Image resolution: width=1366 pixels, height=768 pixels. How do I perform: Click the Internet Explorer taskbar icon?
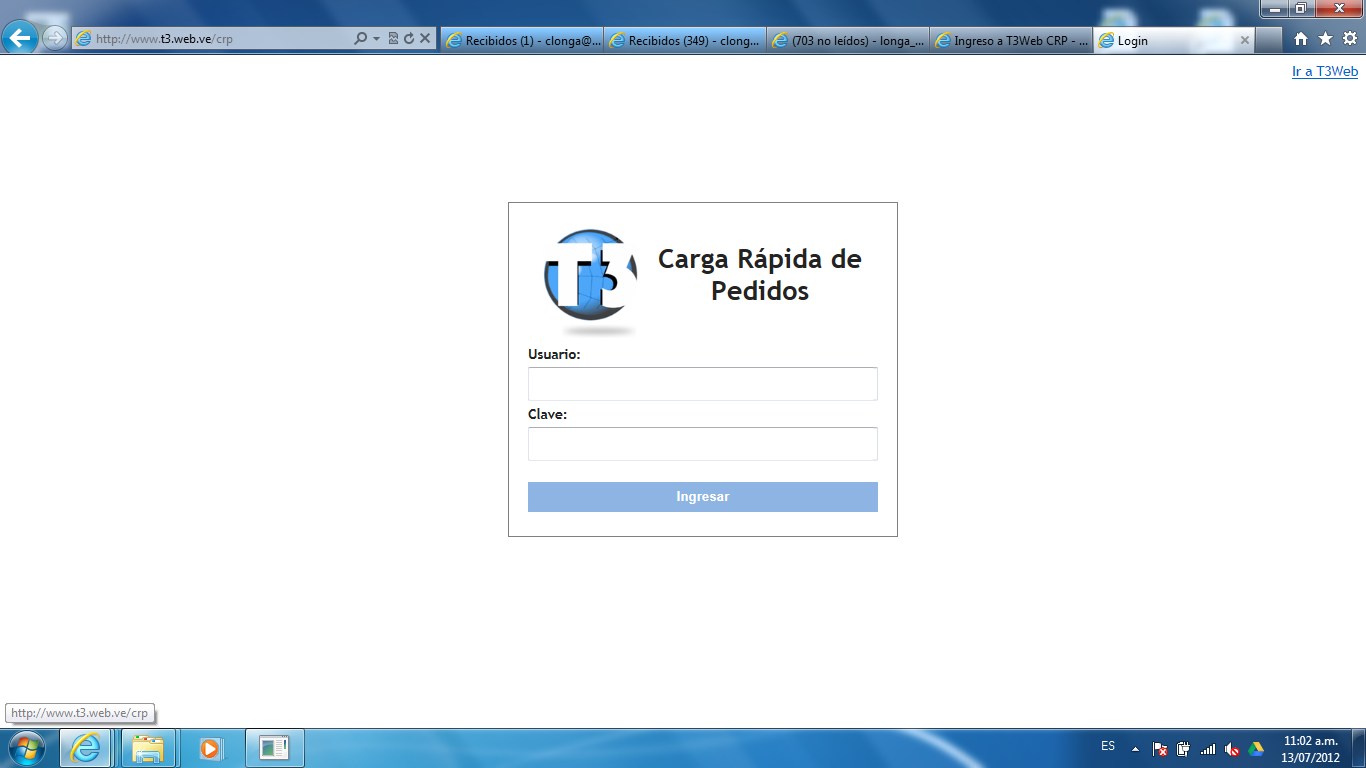pyautogui.click(x=87, y=748)
